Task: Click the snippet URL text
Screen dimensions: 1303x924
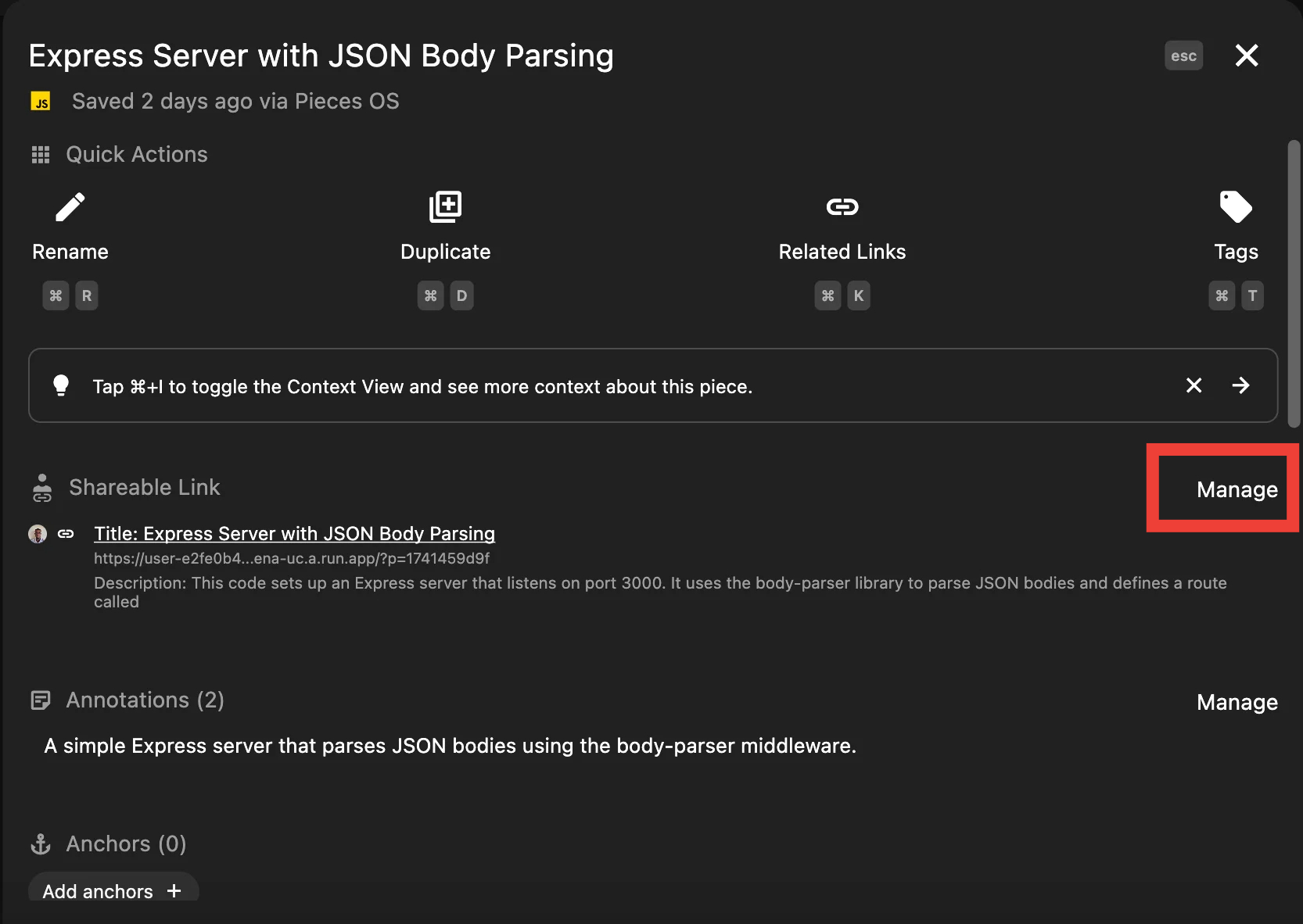Action: coord(292,558)
